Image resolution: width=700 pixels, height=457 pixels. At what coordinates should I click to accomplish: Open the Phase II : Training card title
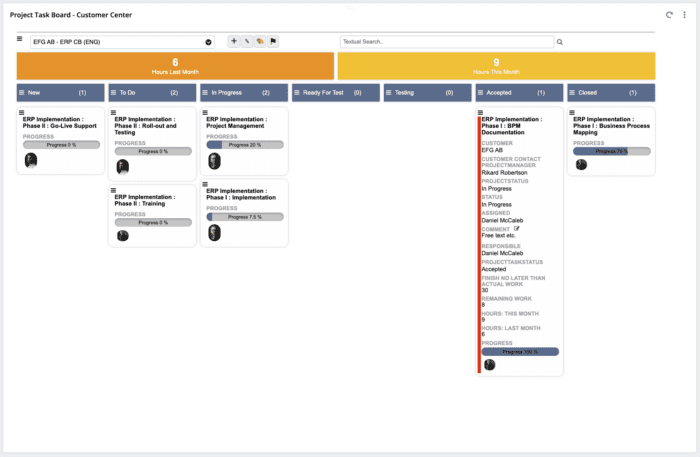click(145, 200)
